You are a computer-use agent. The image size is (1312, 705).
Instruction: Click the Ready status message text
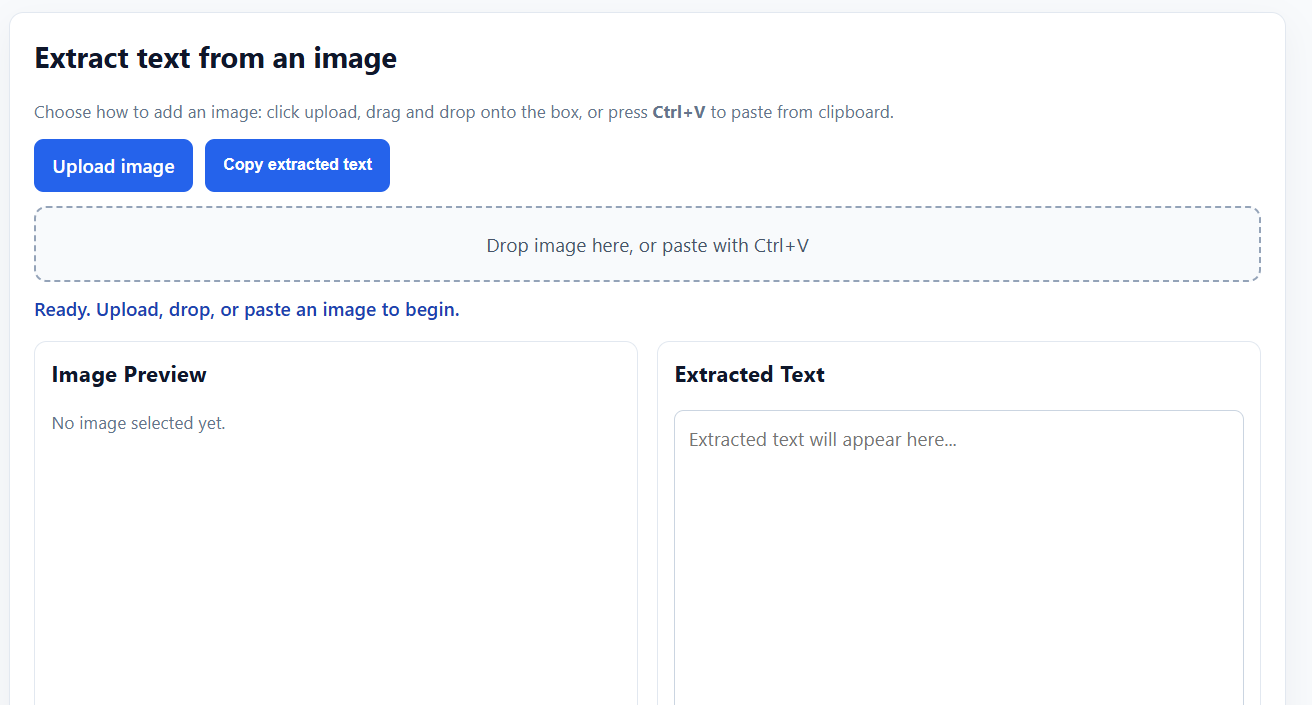(x=246, y=309)
